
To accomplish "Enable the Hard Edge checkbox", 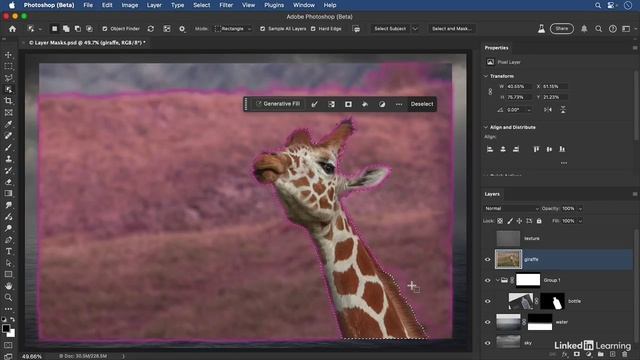I will point(313,29).
